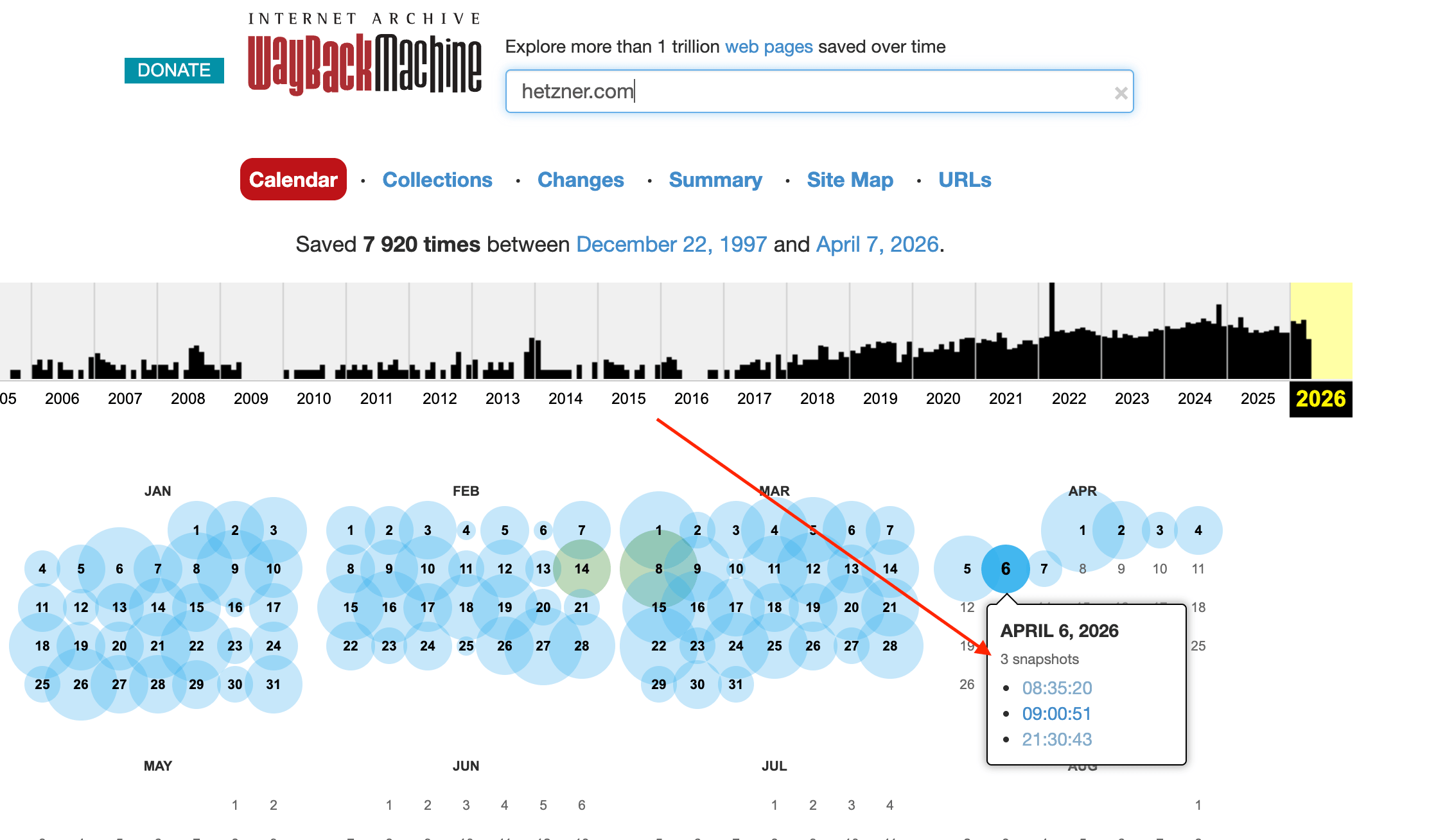Select April 2 in the calendar

(1121, 530)
